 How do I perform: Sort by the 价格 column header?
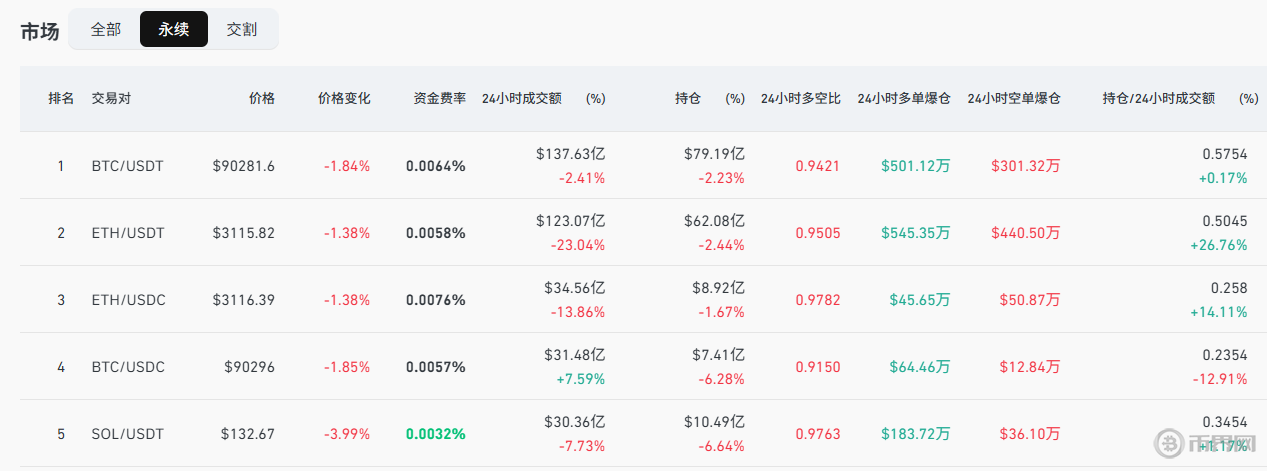(261, 99)
